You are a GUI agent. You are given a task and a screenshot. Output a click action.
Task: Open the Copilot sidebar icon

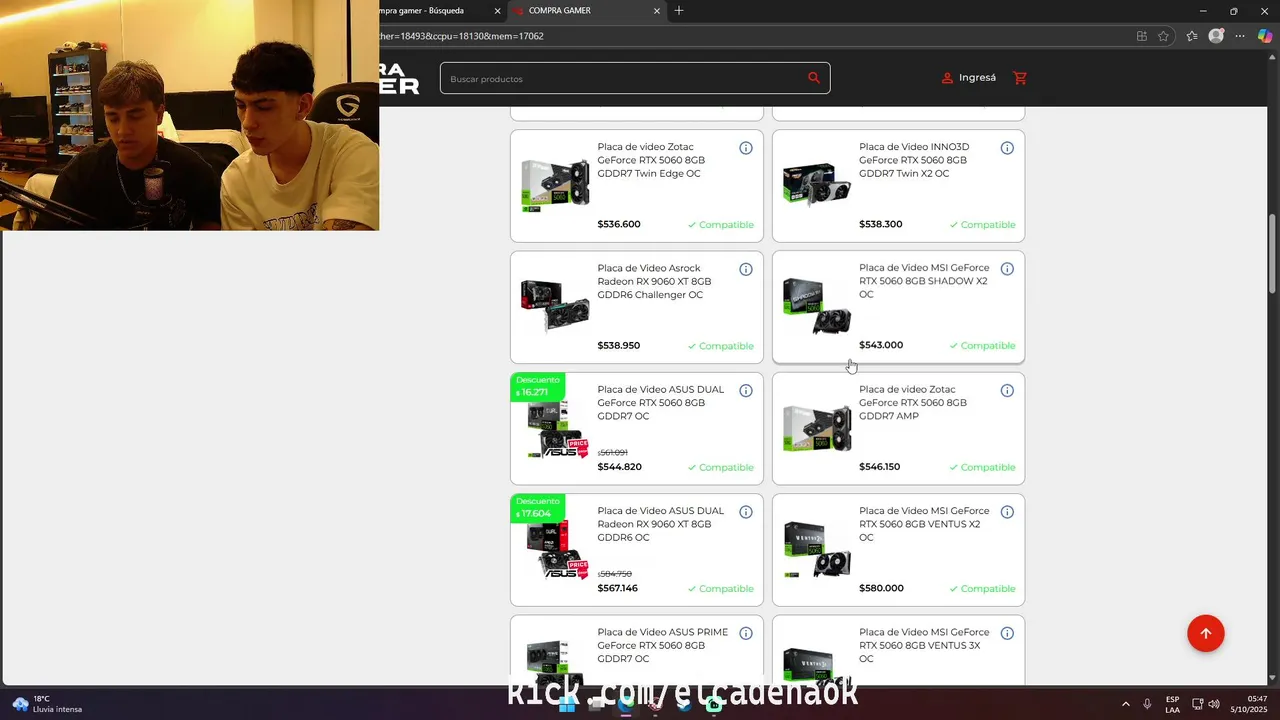[x=1265, y=36]
